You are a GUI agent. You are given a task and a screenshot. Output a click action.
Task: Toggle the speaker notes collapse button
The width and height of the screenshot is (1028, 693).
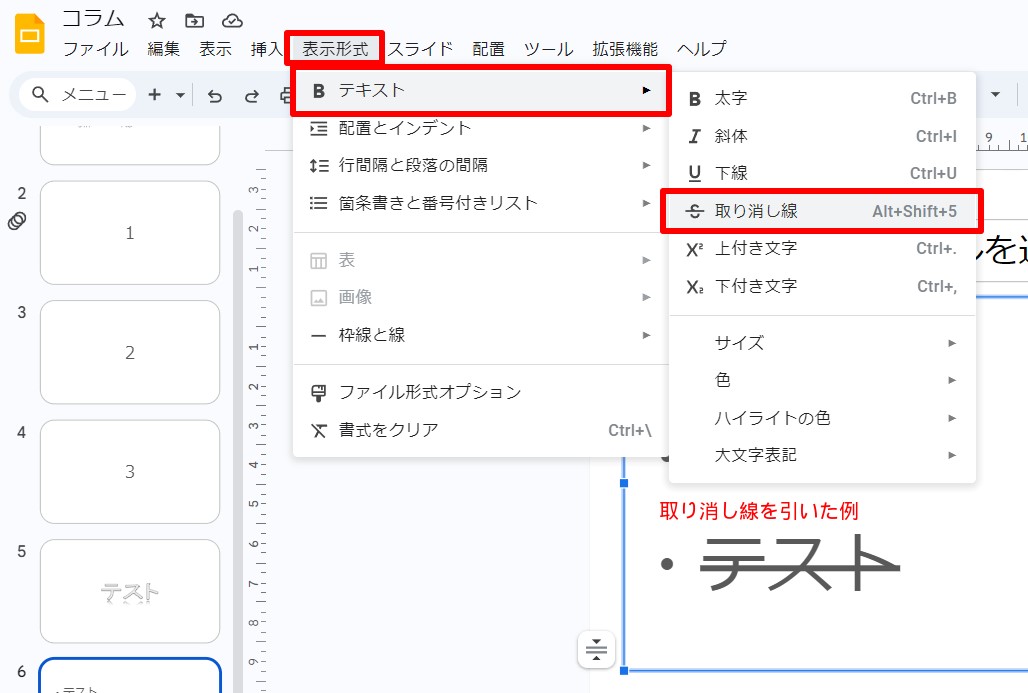coord(596,650)
